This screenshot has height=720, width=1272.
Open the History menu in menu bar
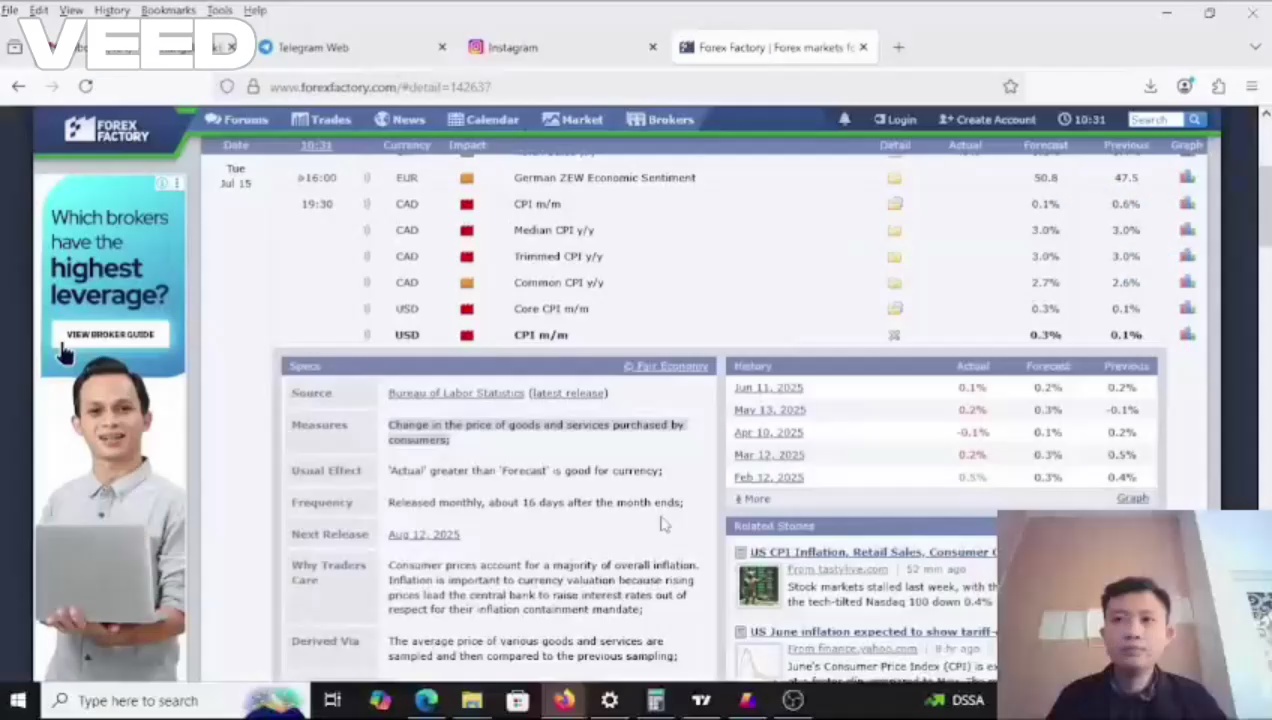pyautogui.click(x=112, y=10)
